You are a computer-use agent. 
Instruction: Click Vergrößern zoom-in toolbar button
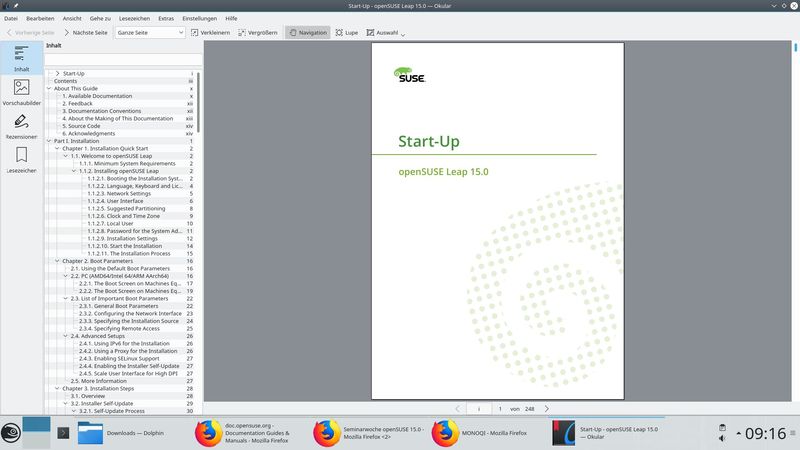pos(258,33)
